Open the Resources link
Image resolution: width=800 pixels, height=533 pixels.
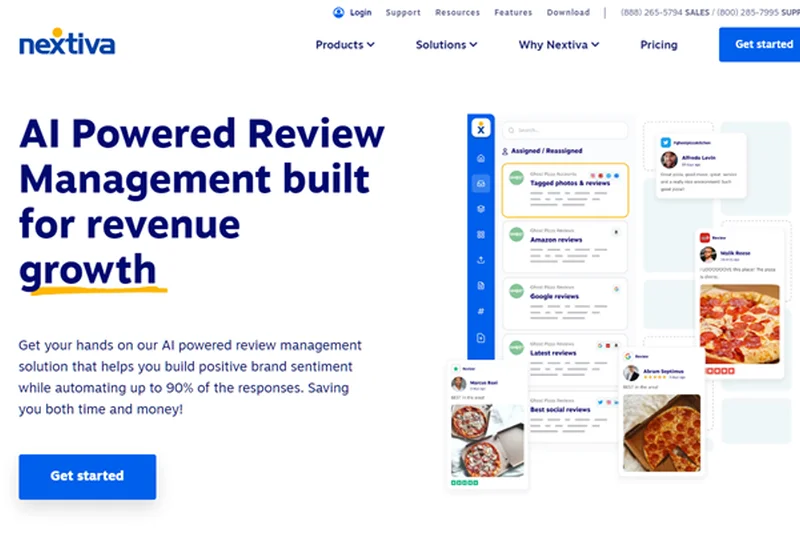[x=457, y=12]
